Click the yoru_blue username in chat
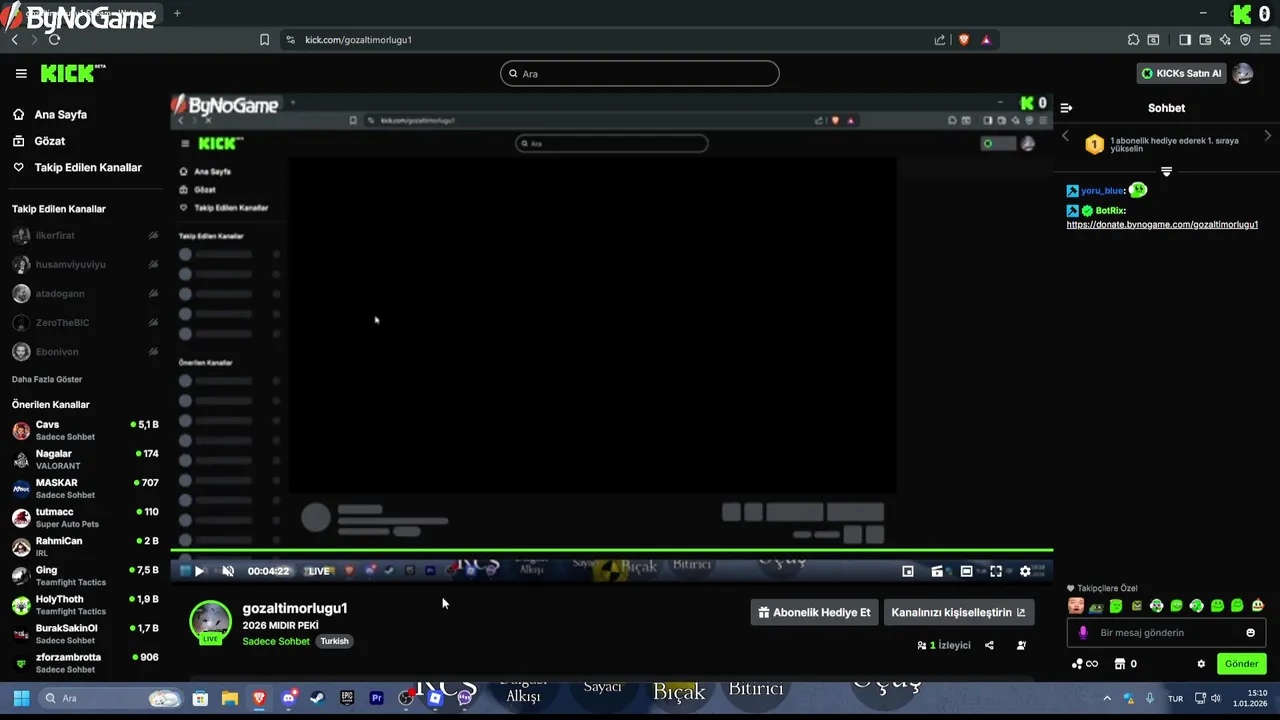Viewport: 1280px width, 720px height. [1102, 190]
